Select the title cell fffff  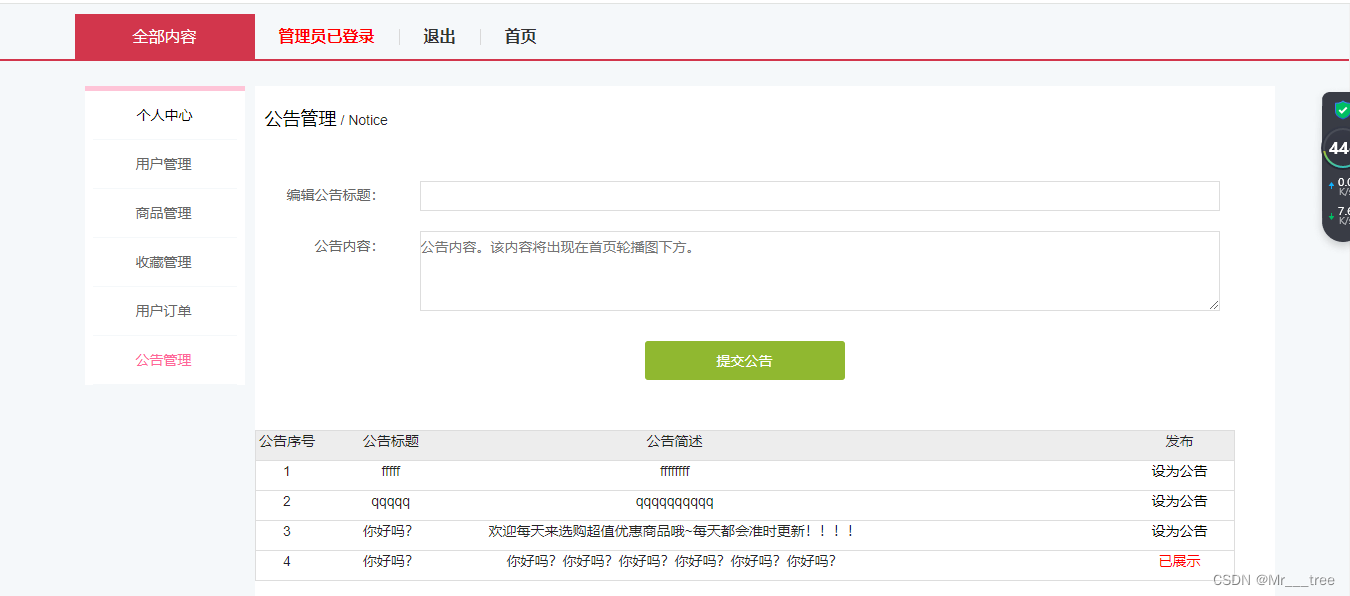[391, 471]
